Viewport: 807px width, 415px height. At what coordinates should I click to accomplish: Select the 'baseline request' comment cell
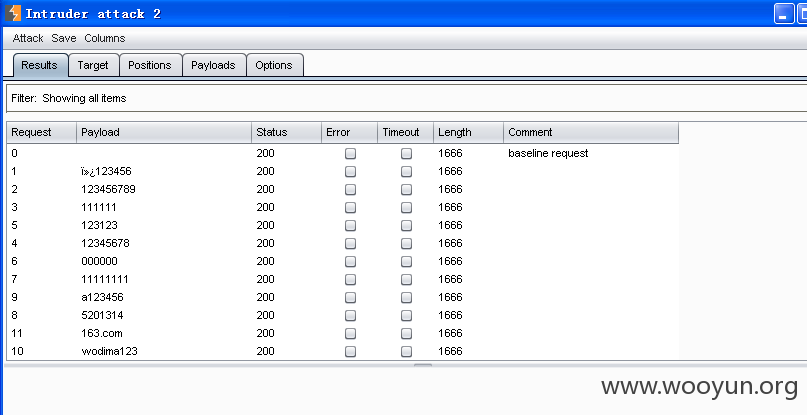pos(548,153)
